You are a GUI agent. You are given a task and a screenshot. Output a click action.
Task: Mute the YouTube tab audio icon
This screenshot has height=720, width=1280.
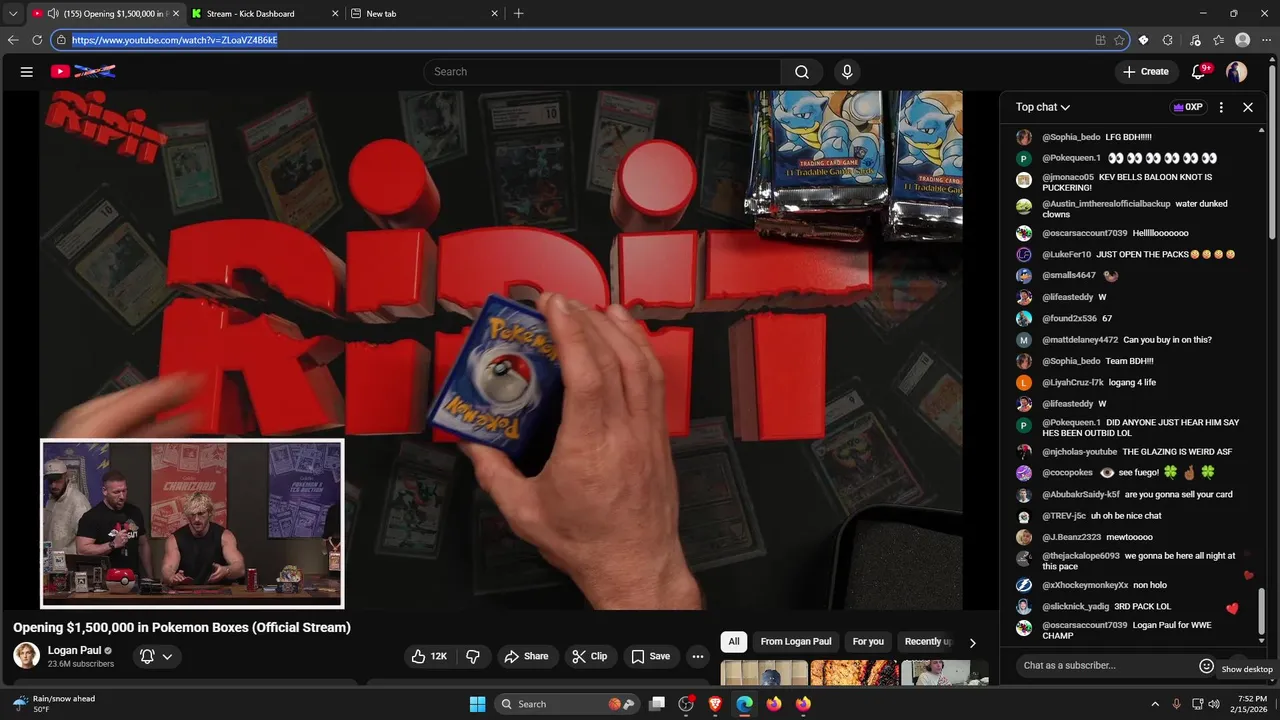tap(53, 13)
